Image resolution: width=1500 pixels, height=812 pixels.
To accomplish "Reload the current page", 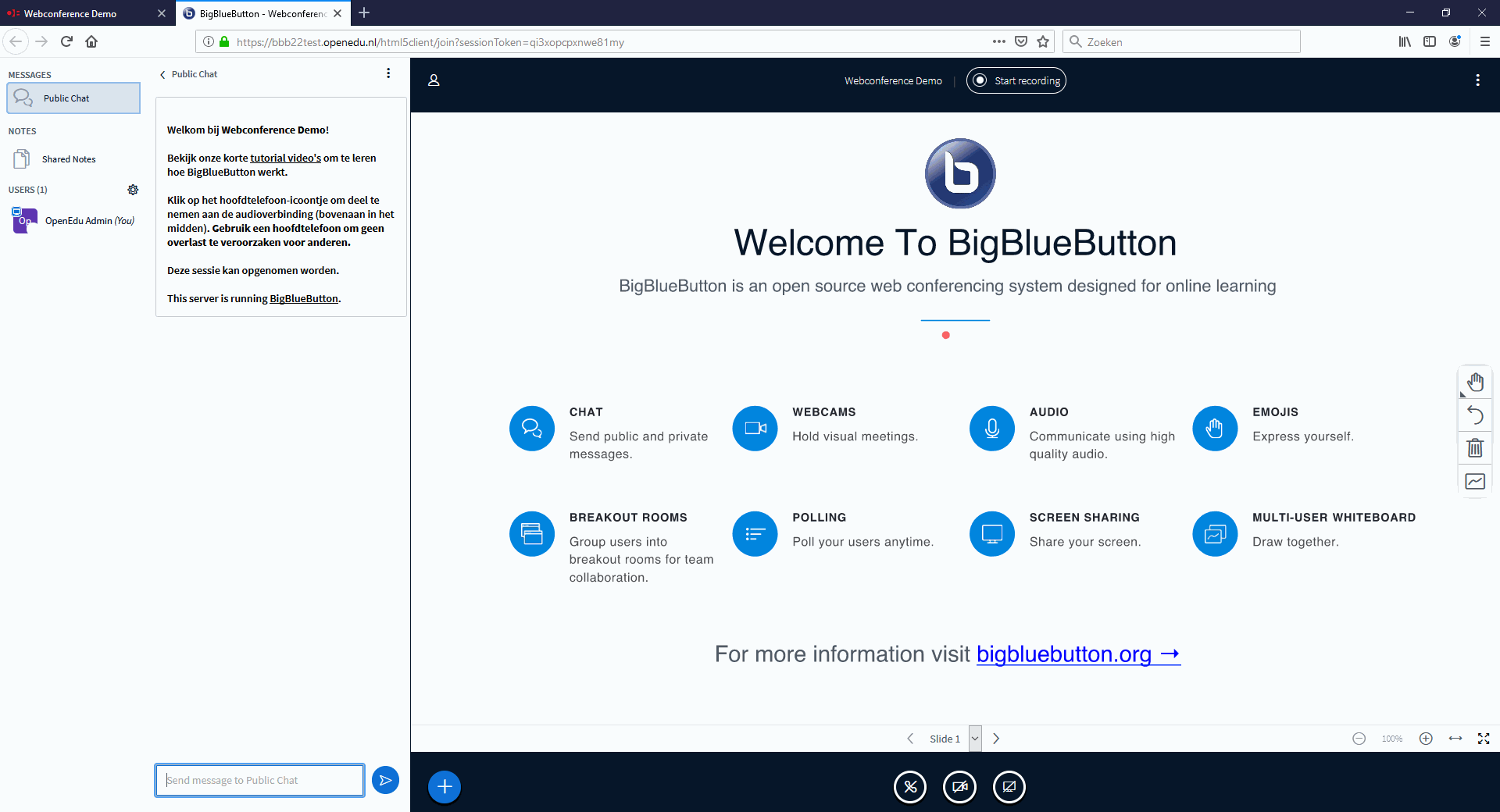I will 66,41.
